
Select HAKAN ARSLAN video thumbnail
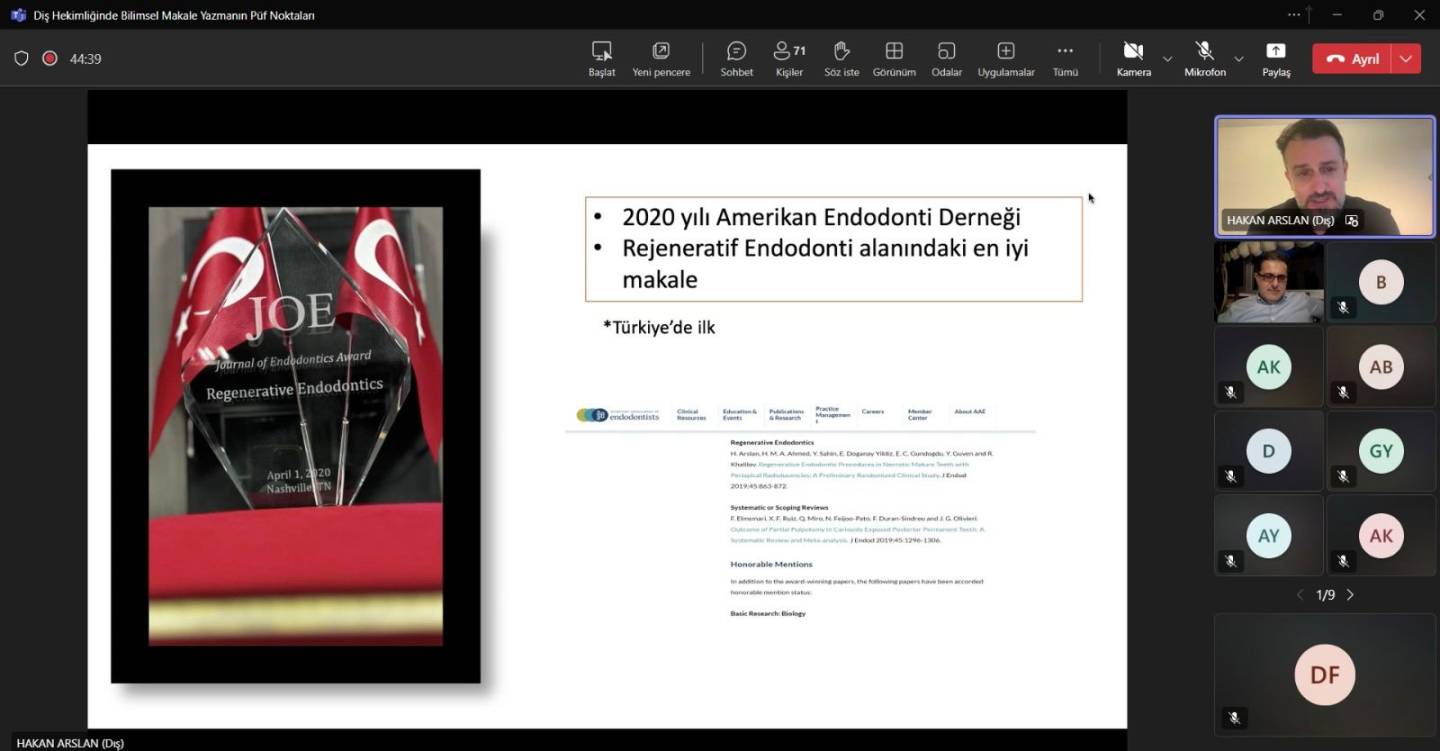[x=1324, y=177]
